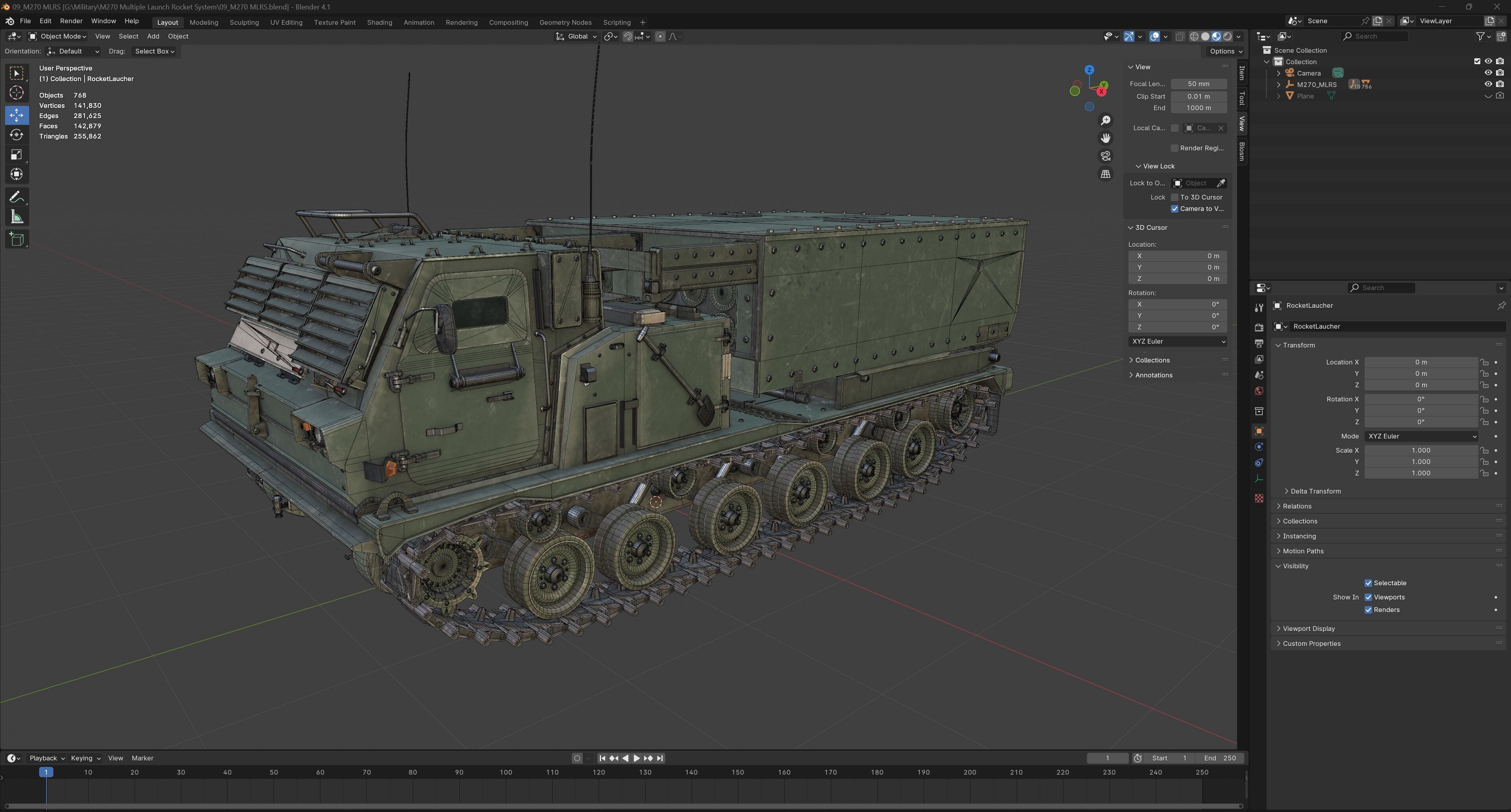
Task: Click the Blender logo menu icon
Action: (x=10, y=21)
